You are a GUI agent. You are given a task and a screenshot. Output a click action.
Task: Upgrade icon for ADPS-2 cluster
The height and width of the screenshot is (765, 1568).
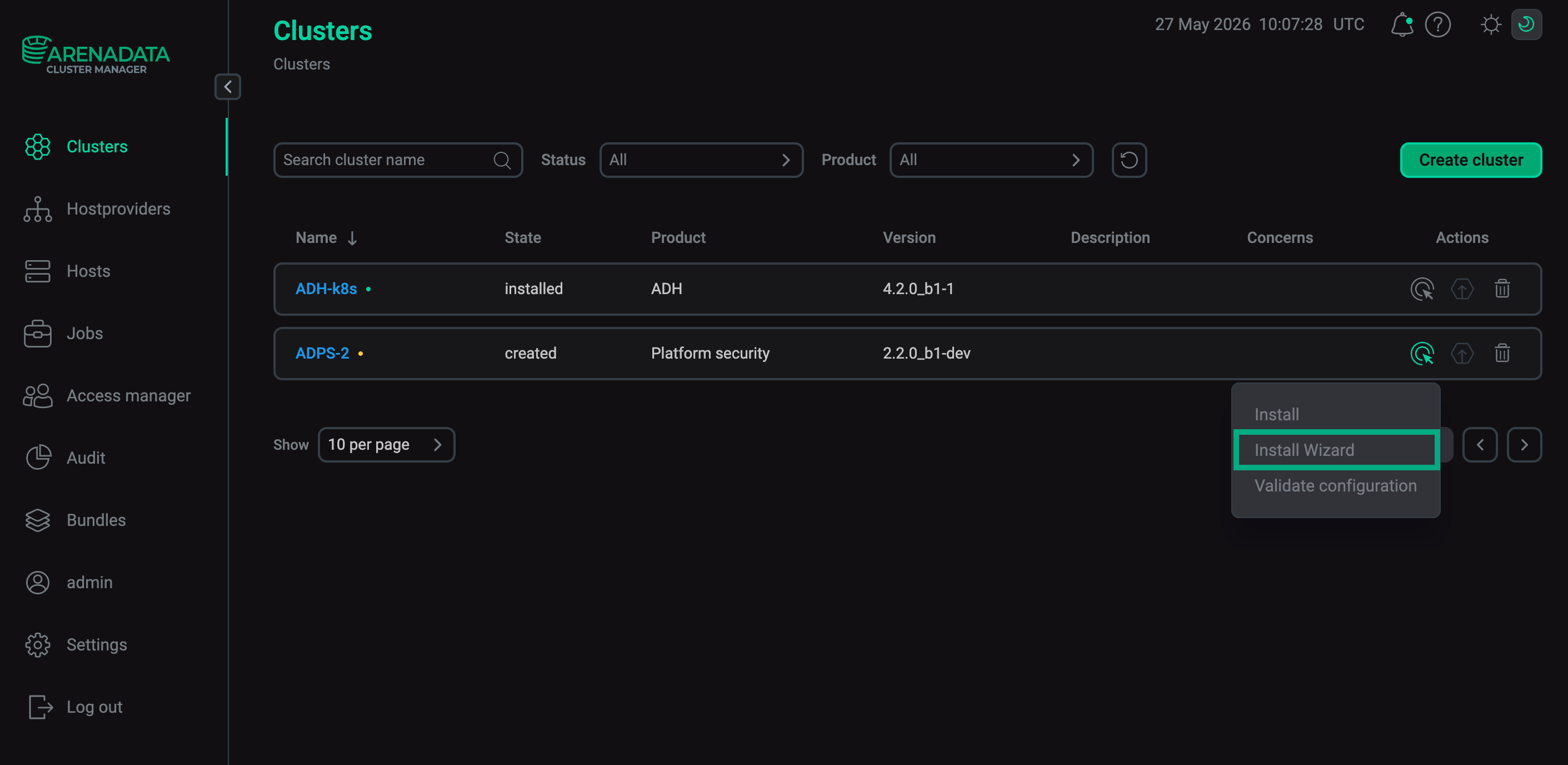coord(1462,353)
